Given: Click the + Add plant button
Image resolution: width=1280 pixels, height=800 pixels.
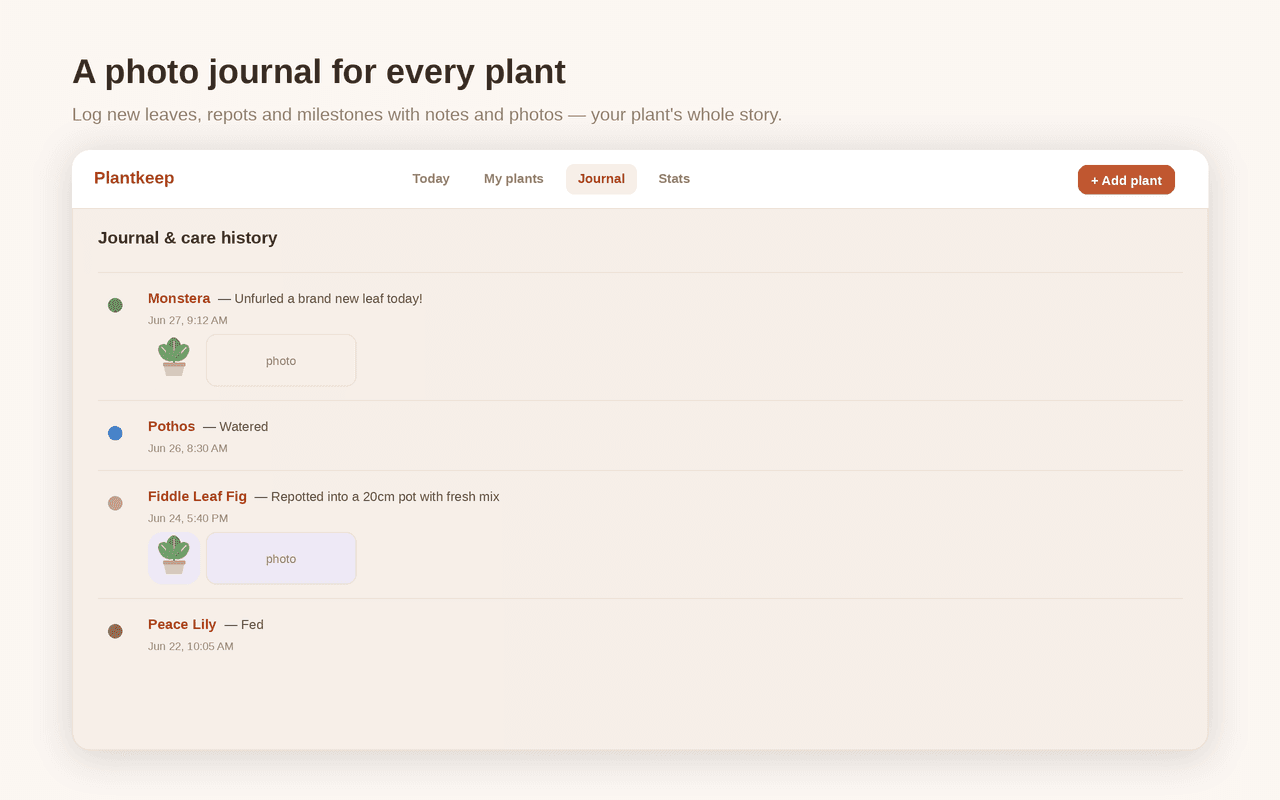Looking at the screenshot, I should pyautogui.click(x=1126, y=180).
